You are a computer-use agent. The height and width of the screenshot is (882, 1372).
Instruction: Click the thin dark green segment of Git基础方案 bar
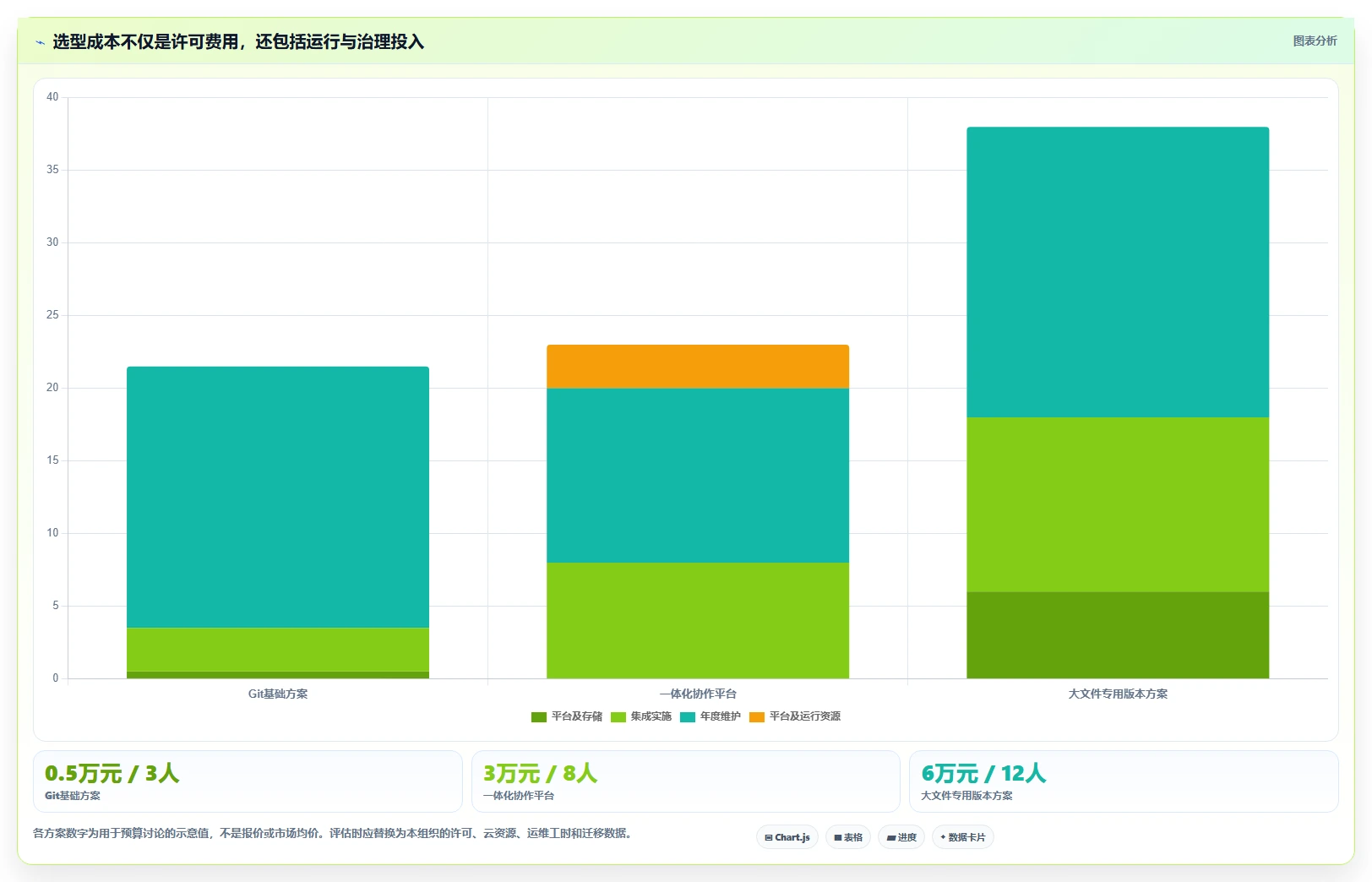point(278,675)
